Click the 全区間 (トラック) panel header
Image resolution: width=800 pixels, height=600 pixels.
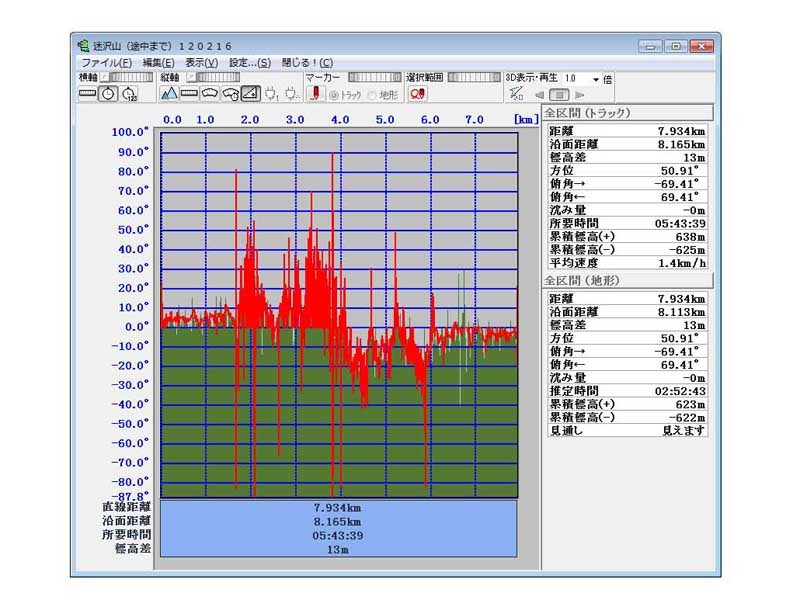(627, 112)
